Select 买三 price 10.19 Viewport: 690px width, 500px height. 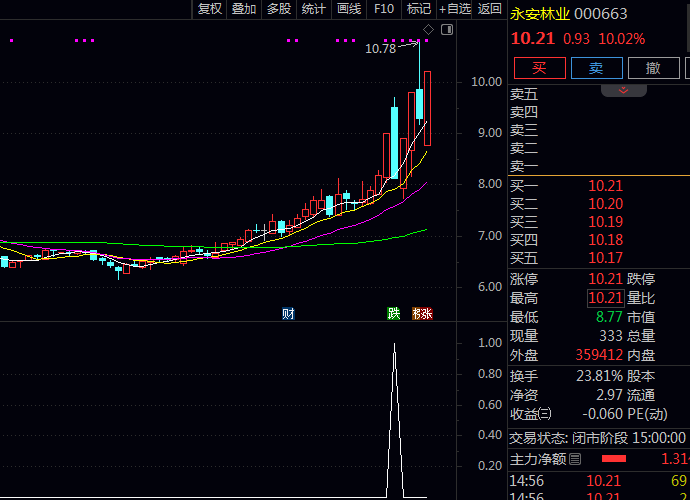(x=606, y=222)
